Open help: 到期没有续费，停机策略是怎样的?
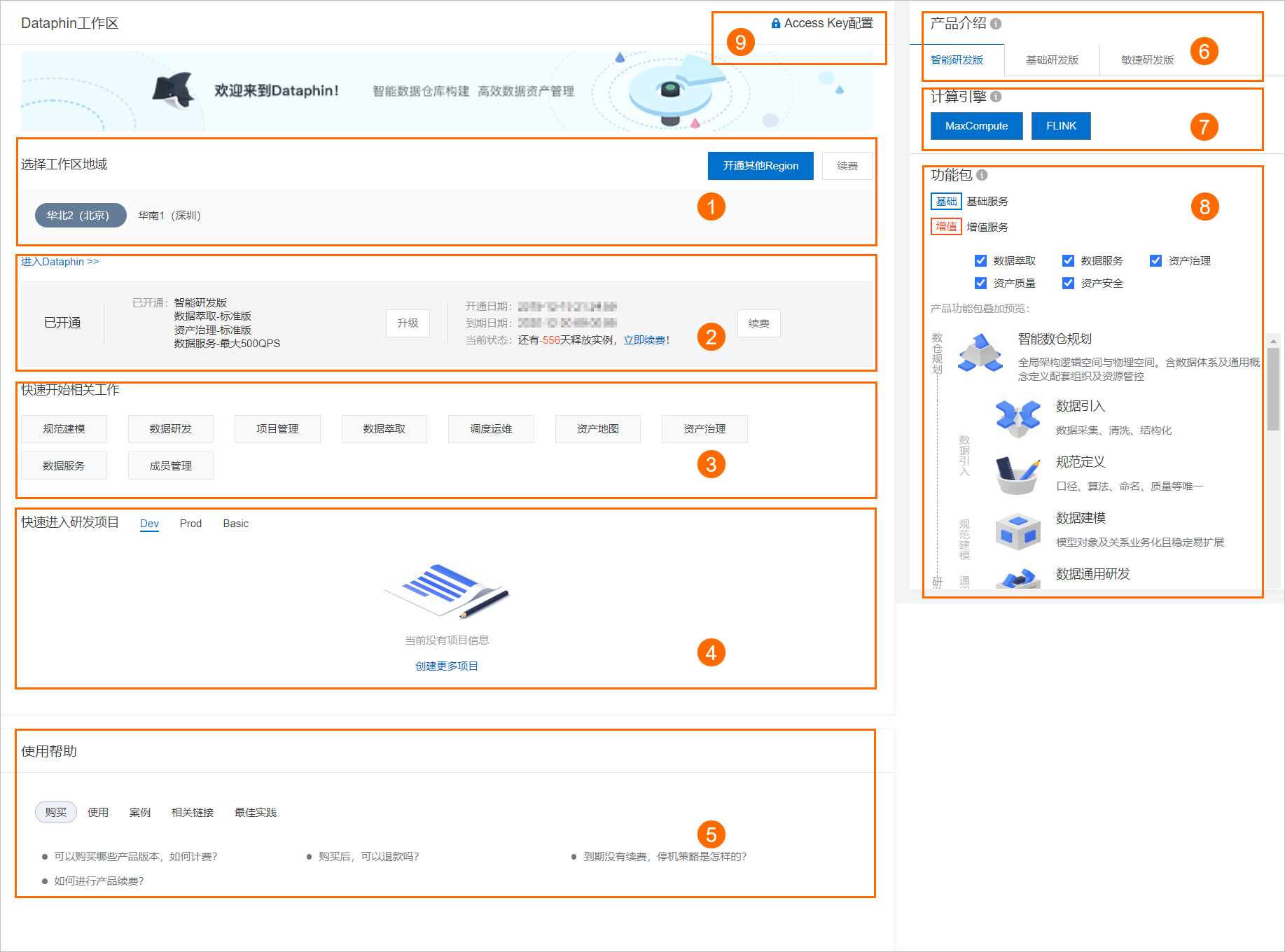The width and height of the screenshot is (1285, 952). 665,857
